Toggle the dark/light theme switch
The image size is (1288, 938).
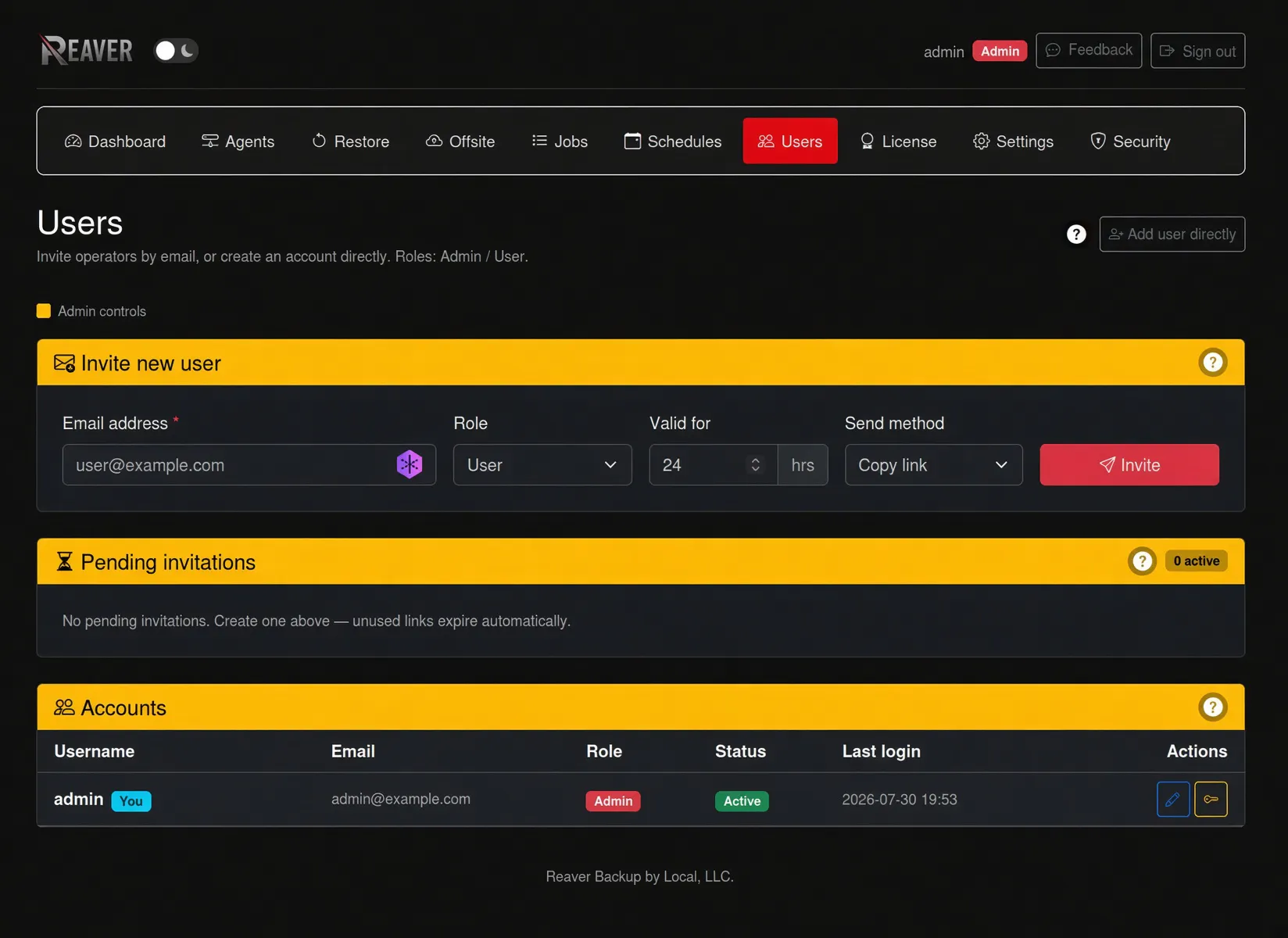click(176, 51)
